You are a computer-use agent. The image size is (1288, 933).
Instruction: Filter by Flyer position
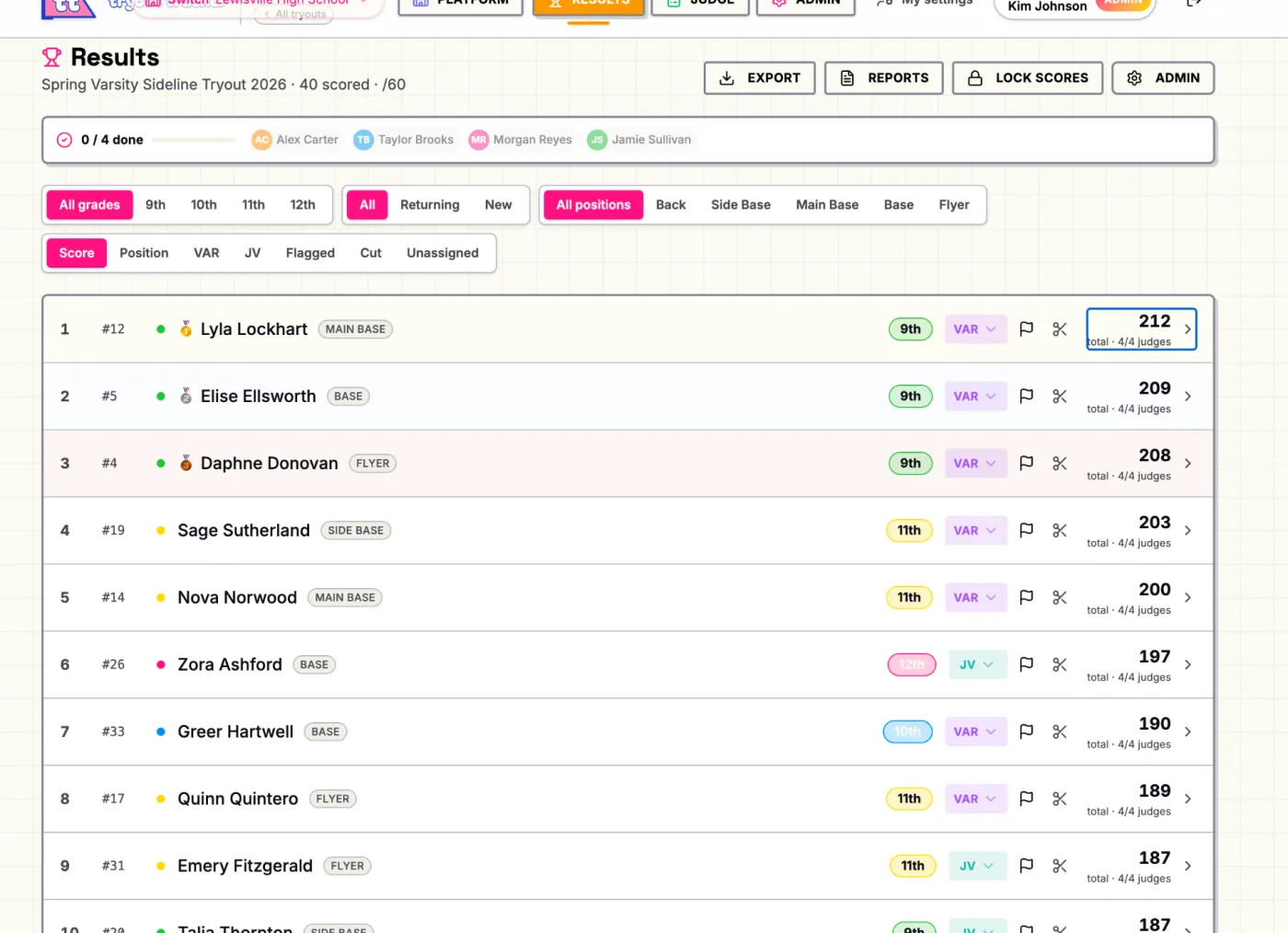954,204
